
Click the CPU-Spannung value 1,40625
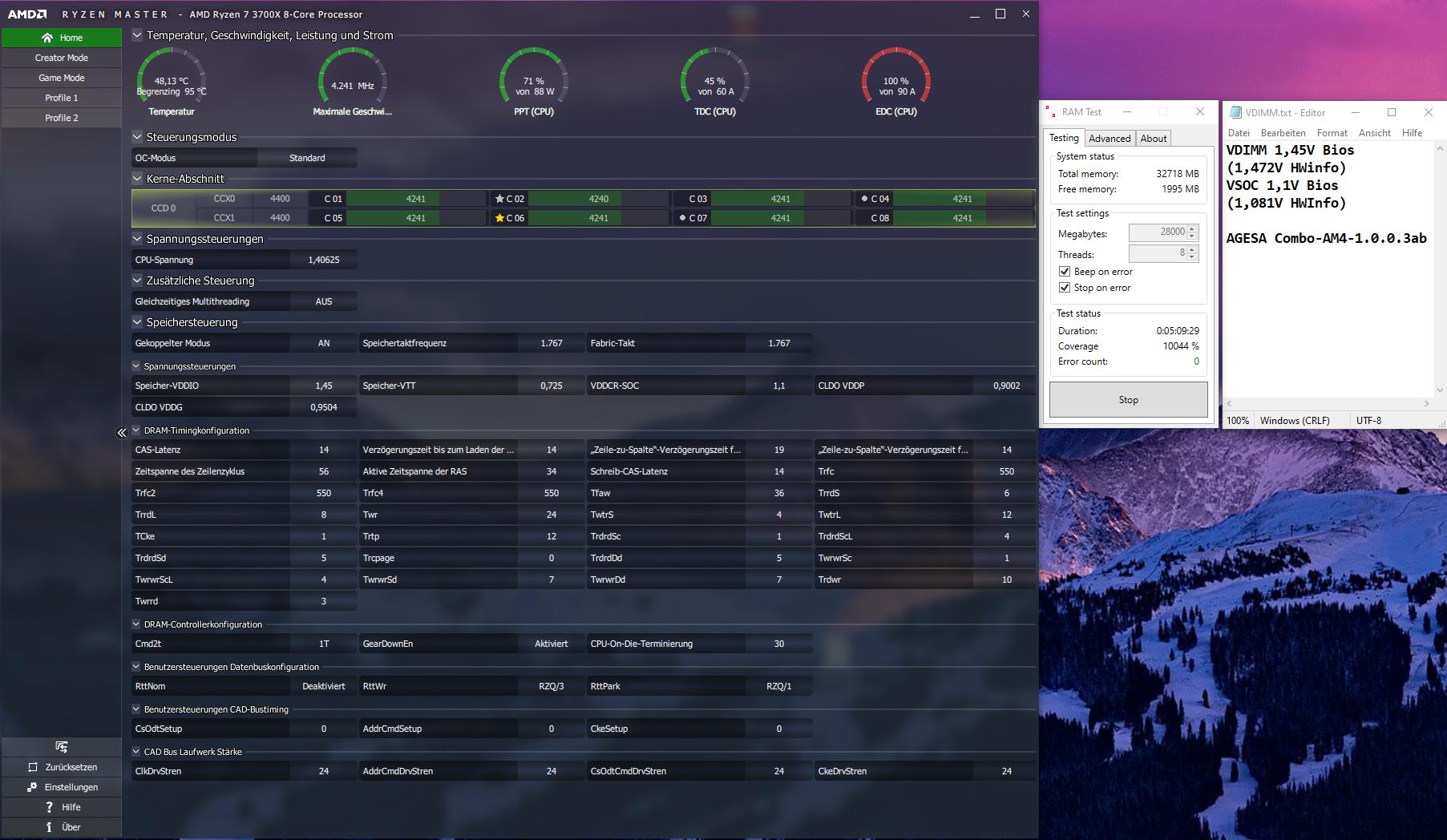click(x=324, y=260)
